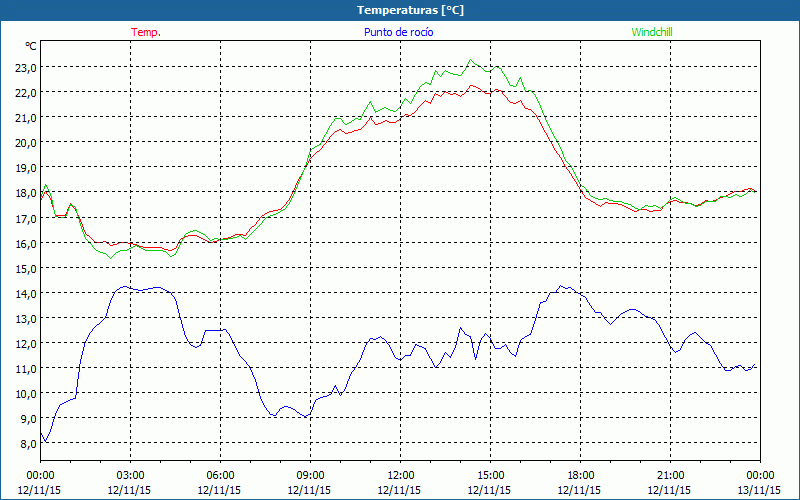Select the blue 'Punto de rocío' legend label

click(398, 32)
